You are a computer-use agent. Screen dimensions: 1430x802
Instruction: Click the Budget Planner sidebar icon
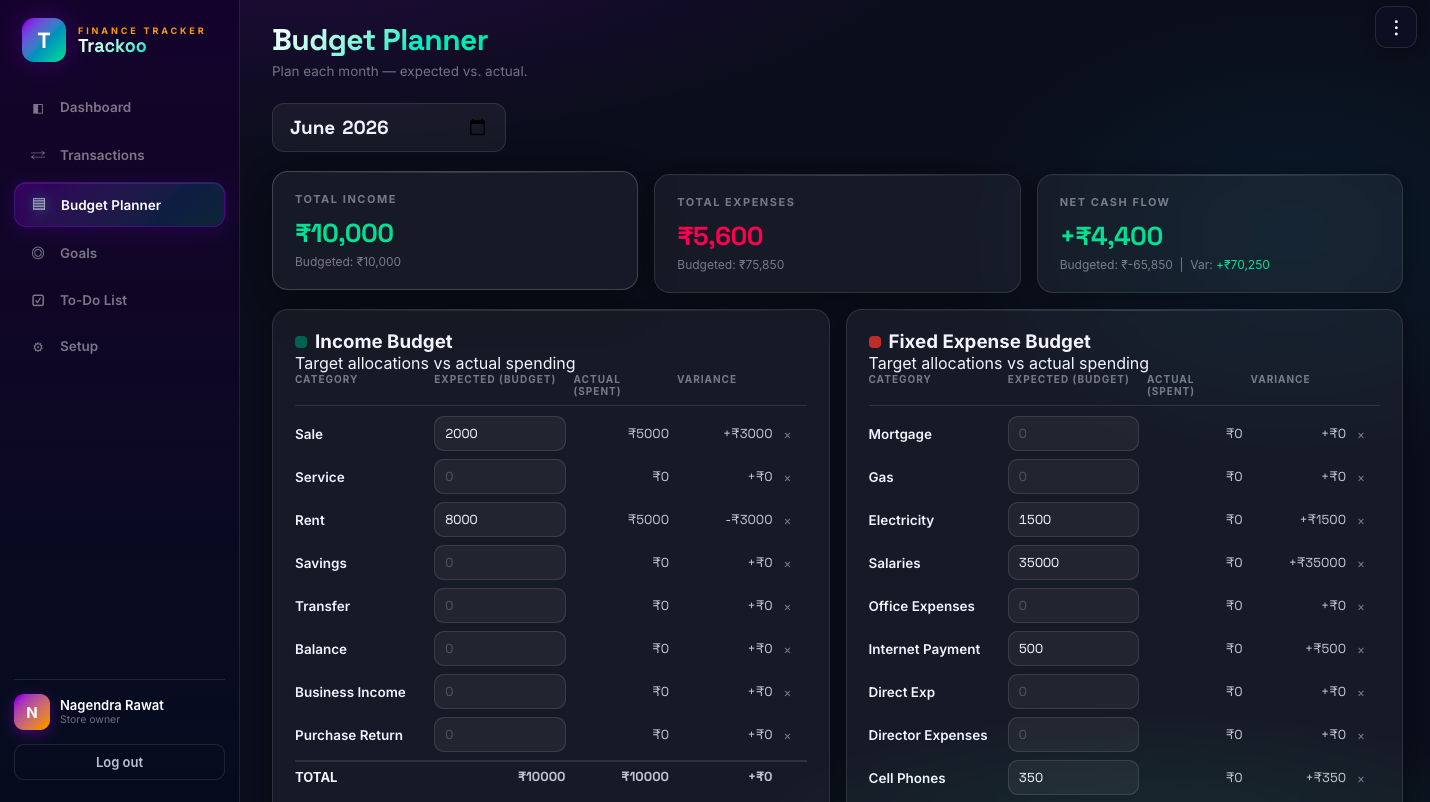[39, 205]
